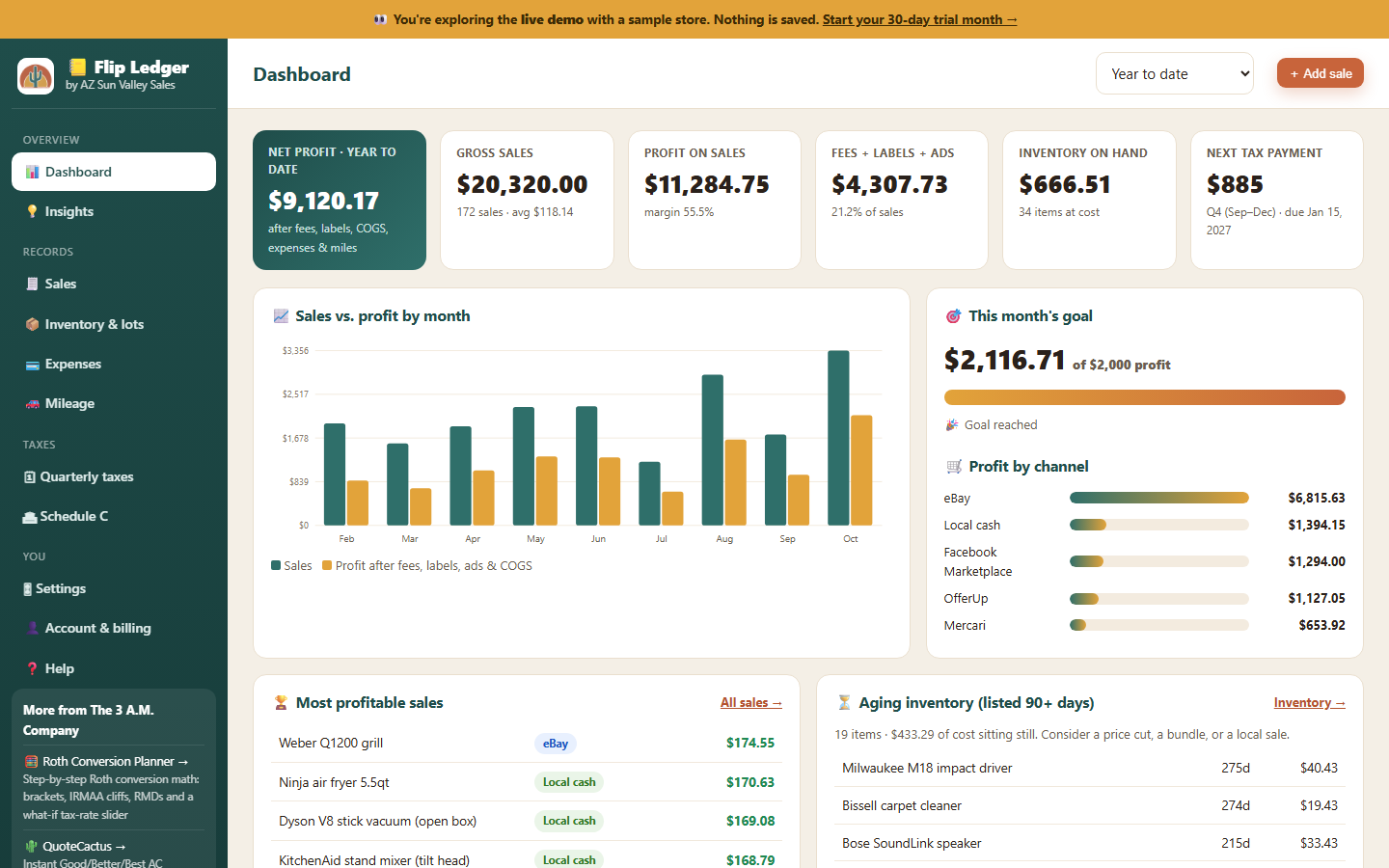Follow the Inventory link in Aging inventory
The image size is (1389, 868).
point(1309,703)
